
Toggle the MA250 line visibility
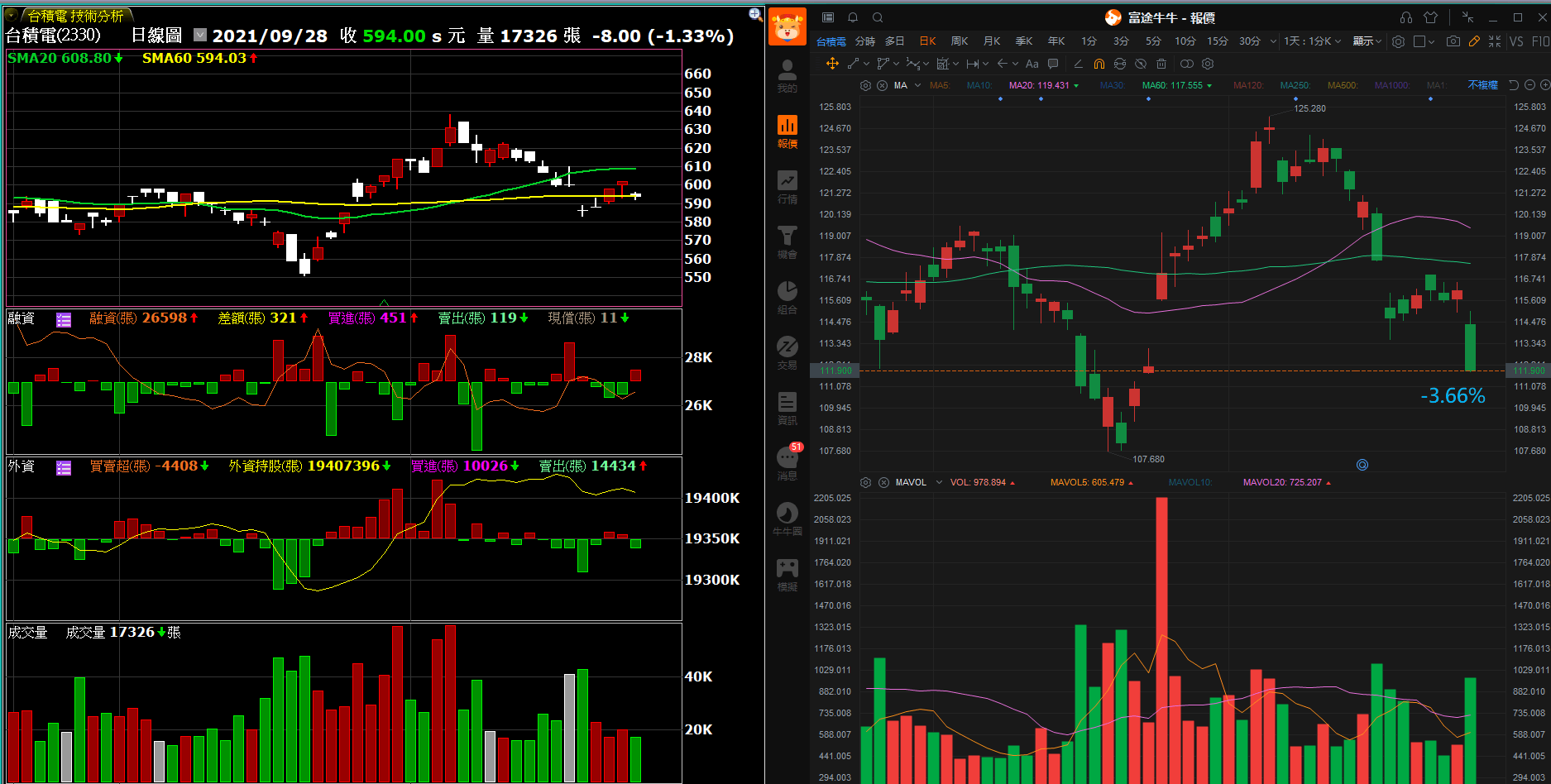click(x=1295, y=85)
